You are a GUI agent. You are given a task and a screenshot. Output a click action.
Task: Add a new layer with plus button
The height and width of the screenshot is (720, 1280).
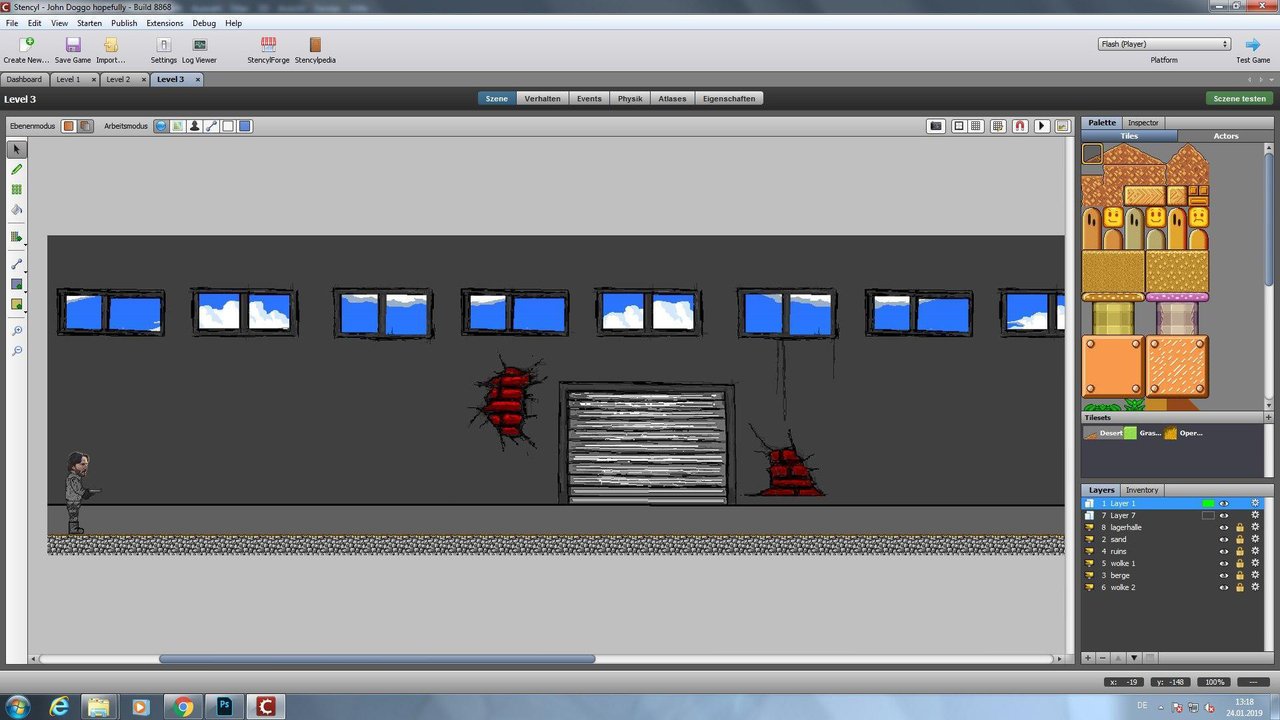(x=1088, y=657)
